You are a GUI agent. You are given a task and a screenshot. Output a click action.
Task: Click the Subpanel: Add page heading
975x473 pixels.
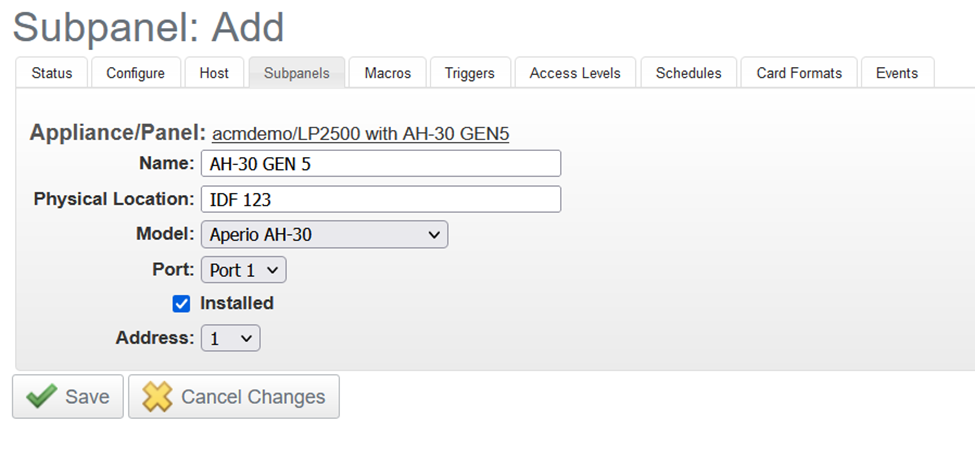[x=149, y=26]
